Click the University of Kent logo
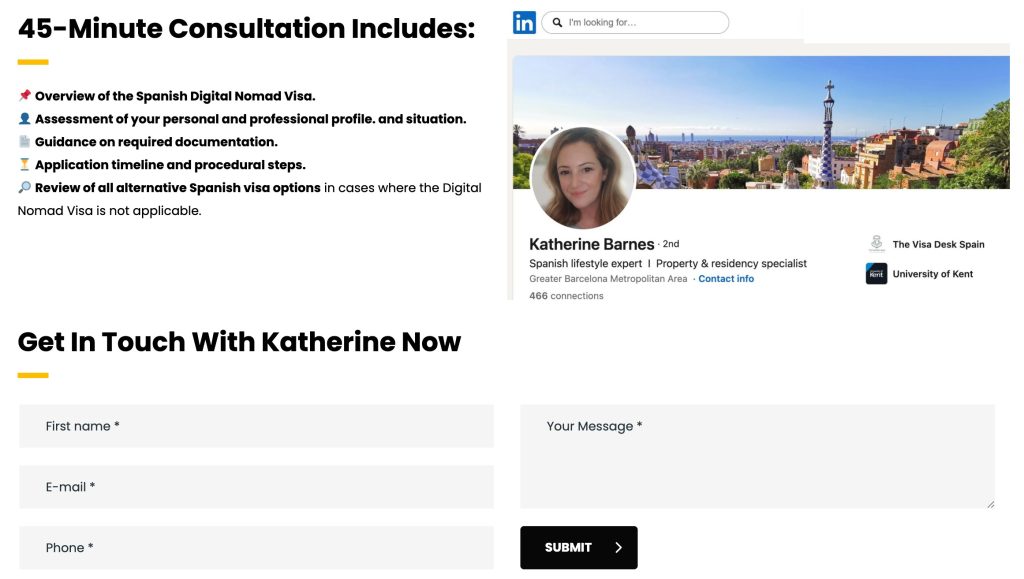 [876, 274]
